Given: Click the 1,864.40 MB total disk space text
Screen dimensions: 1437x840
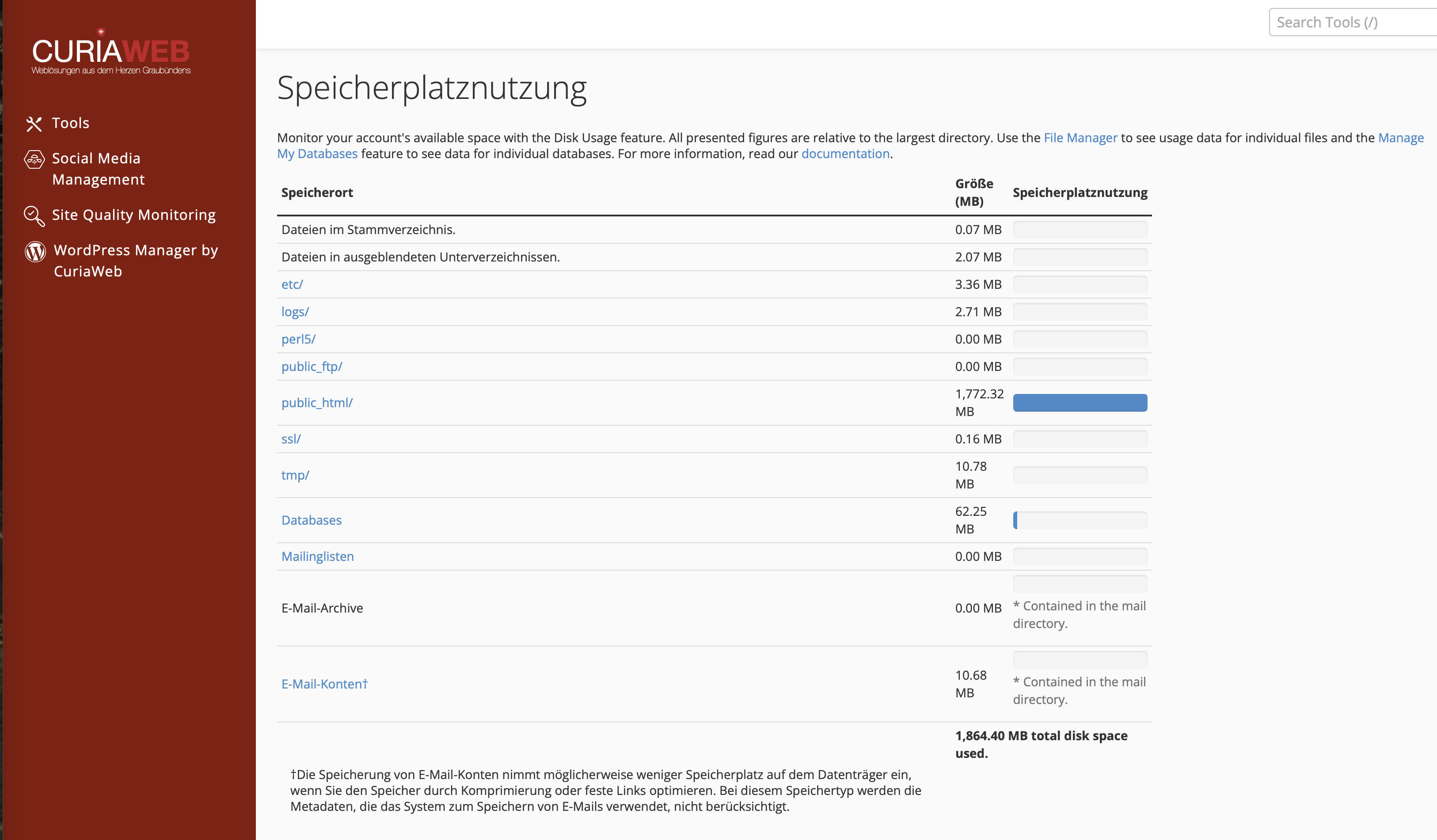Looking at the screenshot, I should tap(1041, 744).
